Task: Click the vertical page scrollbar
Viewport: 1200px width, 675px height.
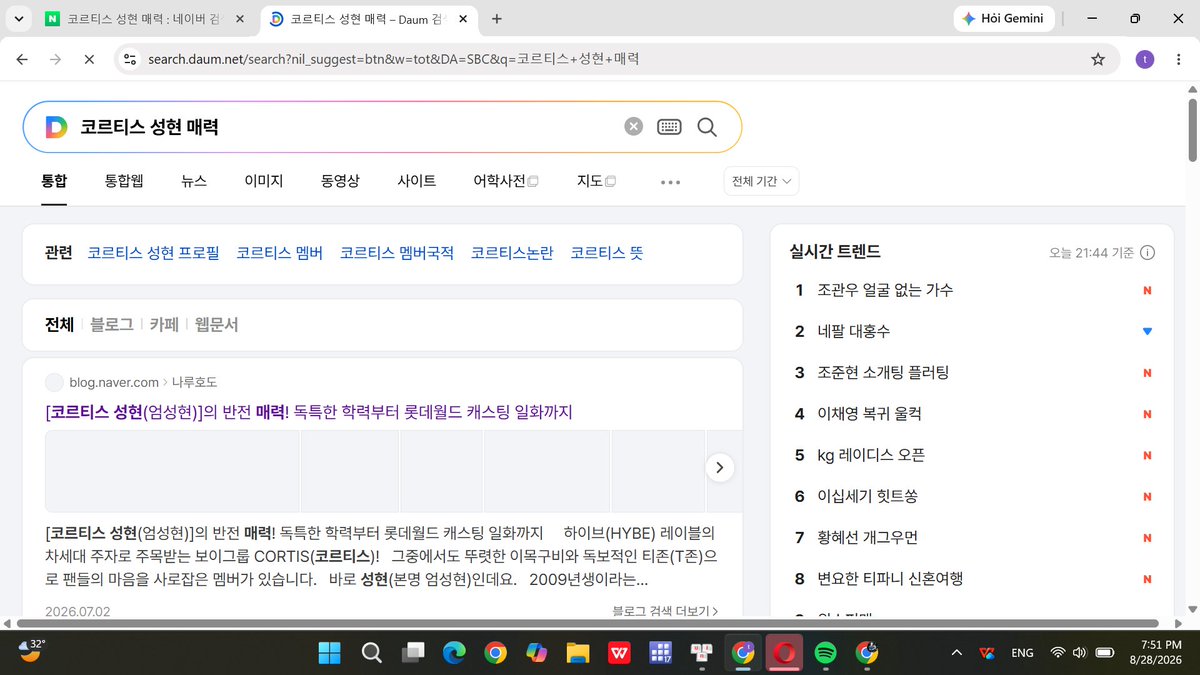Action: pos(1192,129)
